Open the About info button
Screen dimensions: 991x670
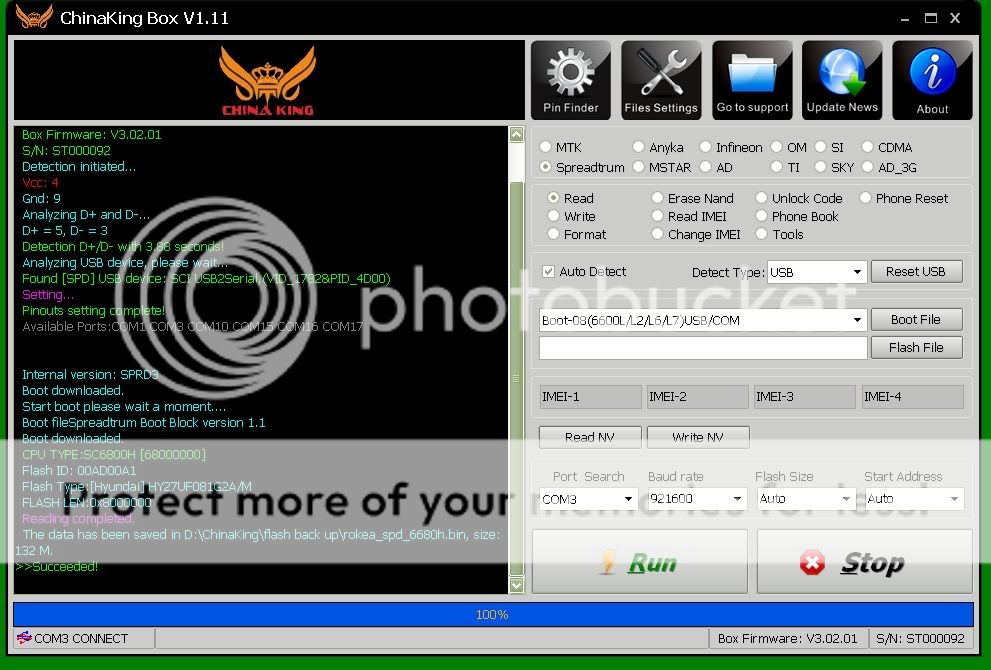(x=932, y=80)
